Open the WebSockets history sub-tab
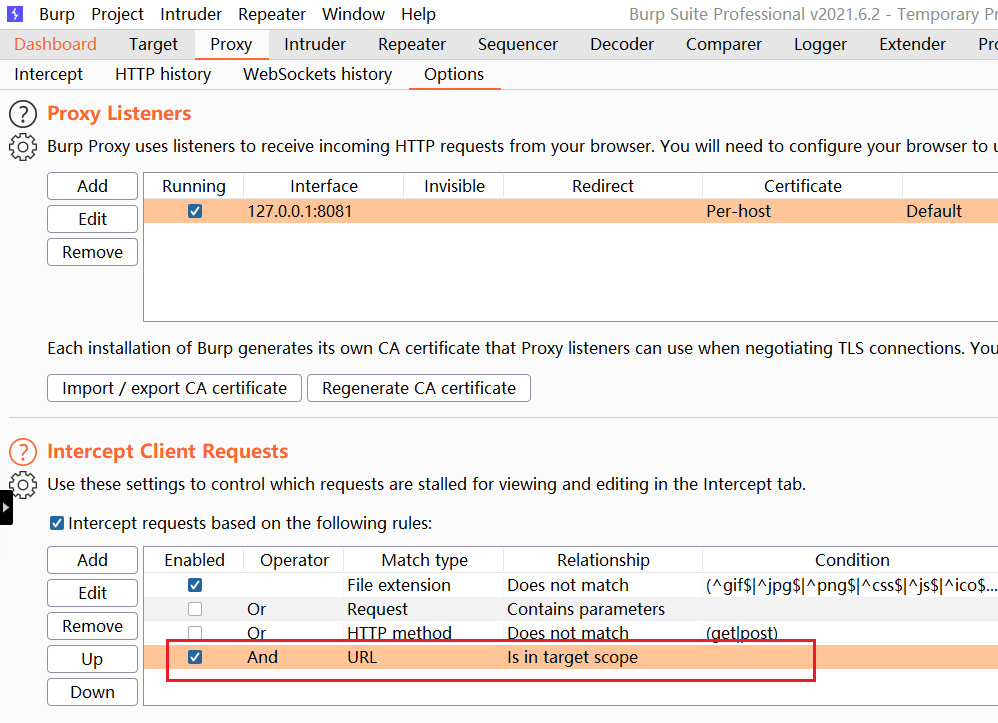Screen dimensions: 998x723 pos(318,74)
